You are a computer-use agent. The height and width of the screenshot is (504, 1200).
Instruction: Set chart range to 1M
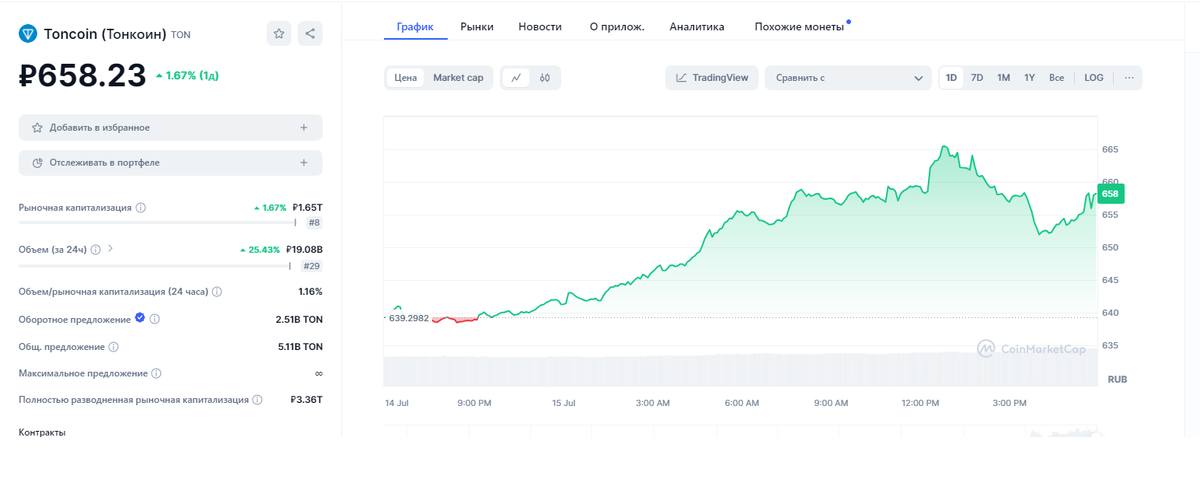click(x=1003, y=77)
